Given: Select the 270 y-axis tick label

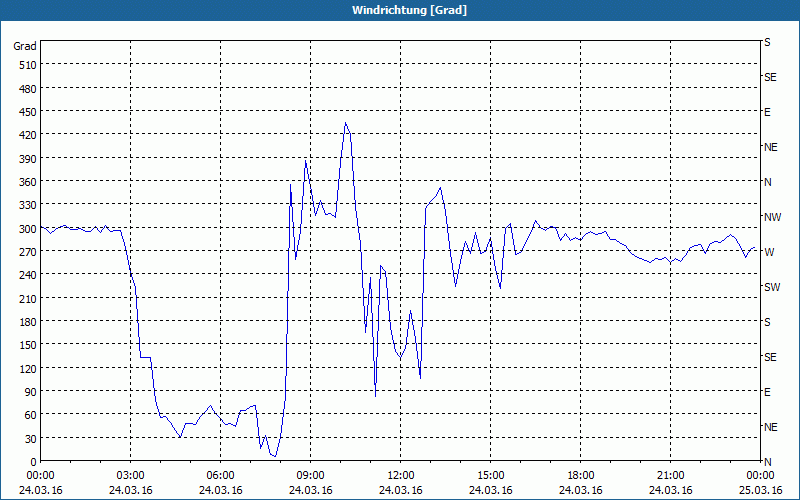Looking at the screenshot, I should [x=25, y=252].
